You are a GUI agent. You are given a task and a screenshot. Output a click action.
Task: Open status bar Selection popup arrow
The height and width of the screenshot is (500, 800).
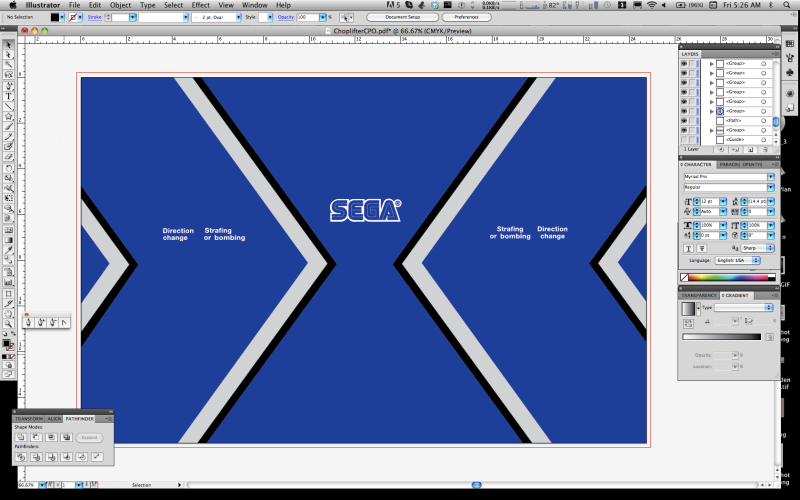(179, 485)
